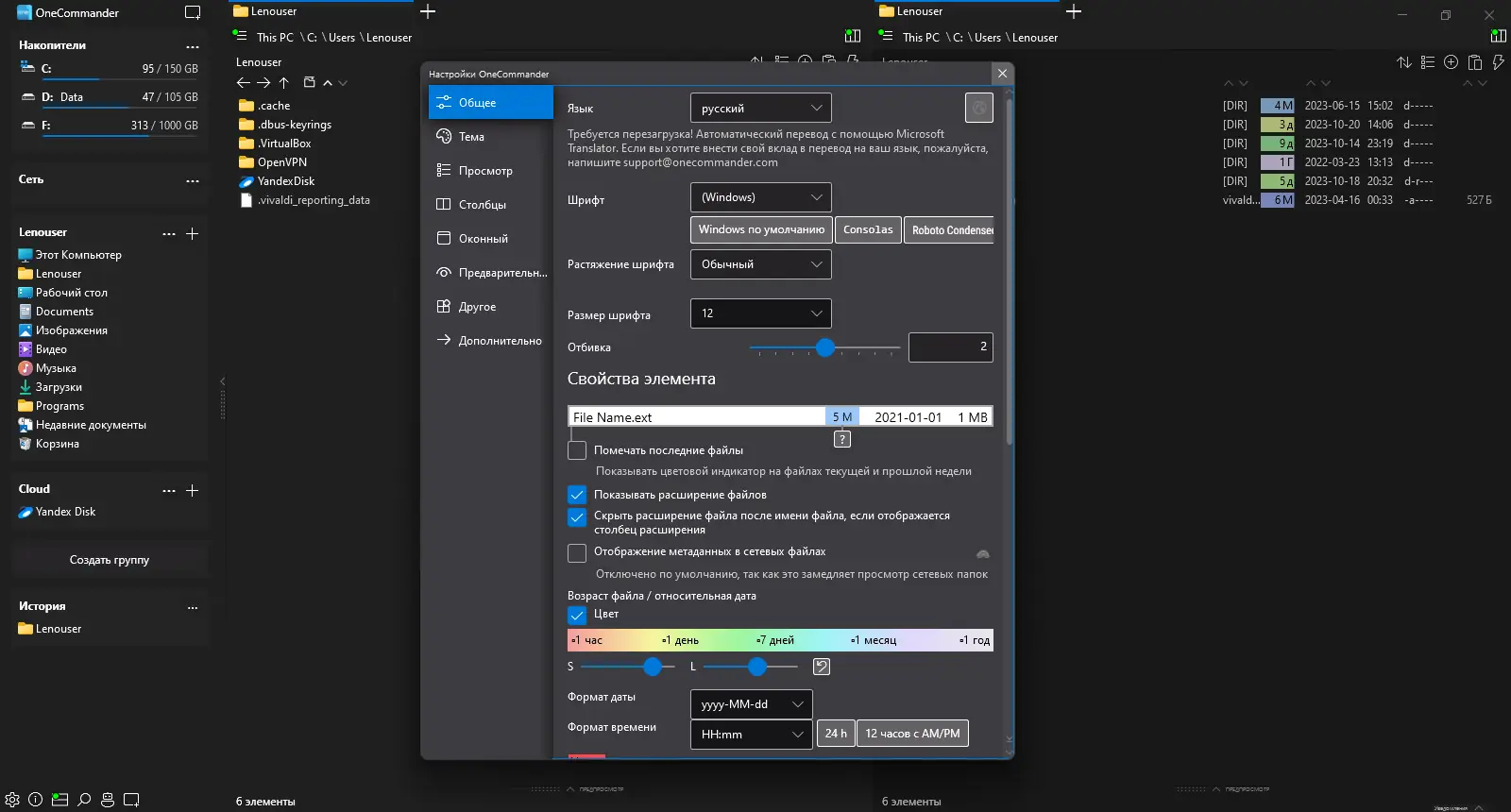Select '12 часов с AM/PM' time format
The image size is (1511, 812).
(x=912, y=734)
